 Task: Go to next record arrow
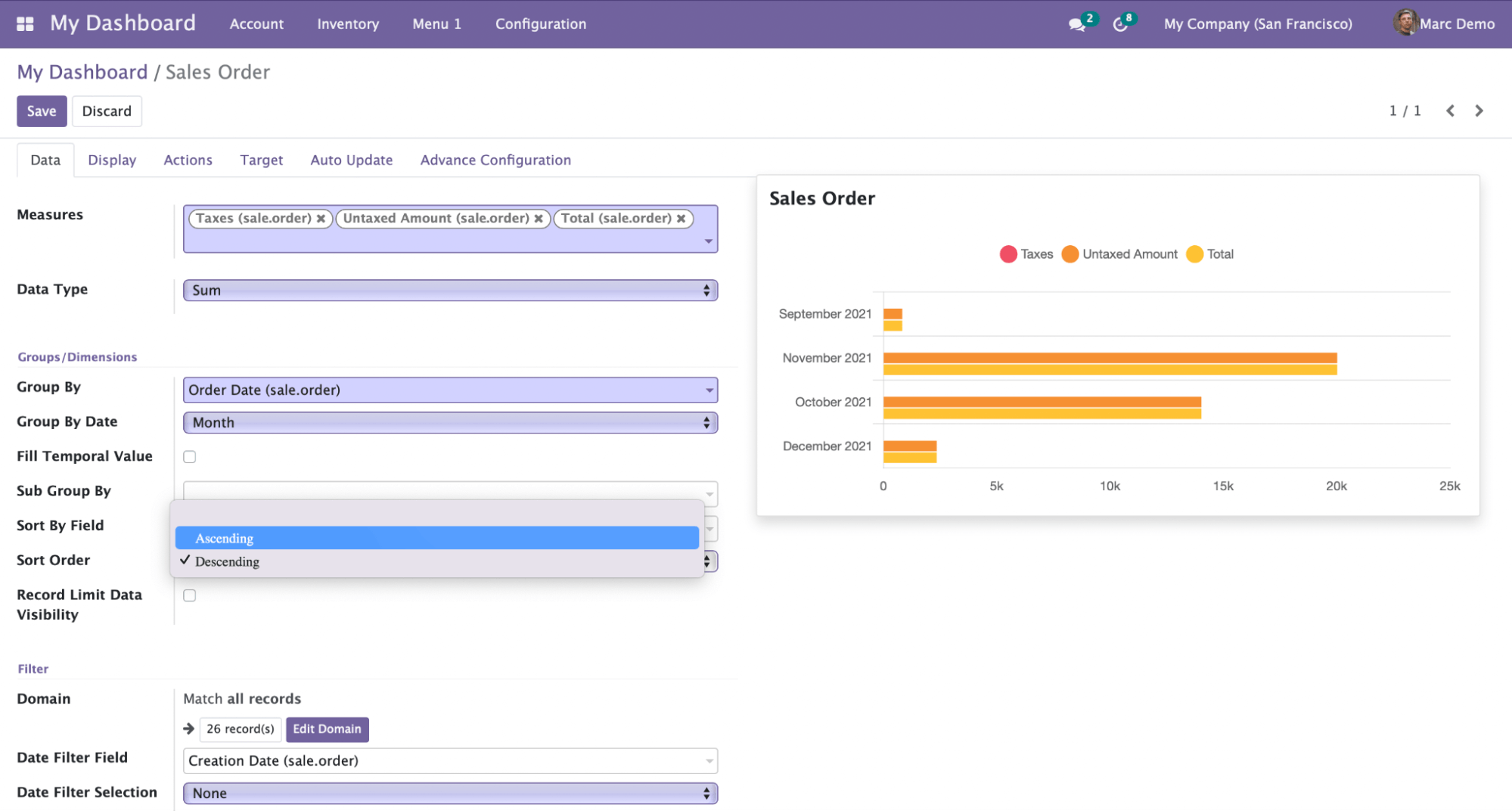pos(1479,110)
